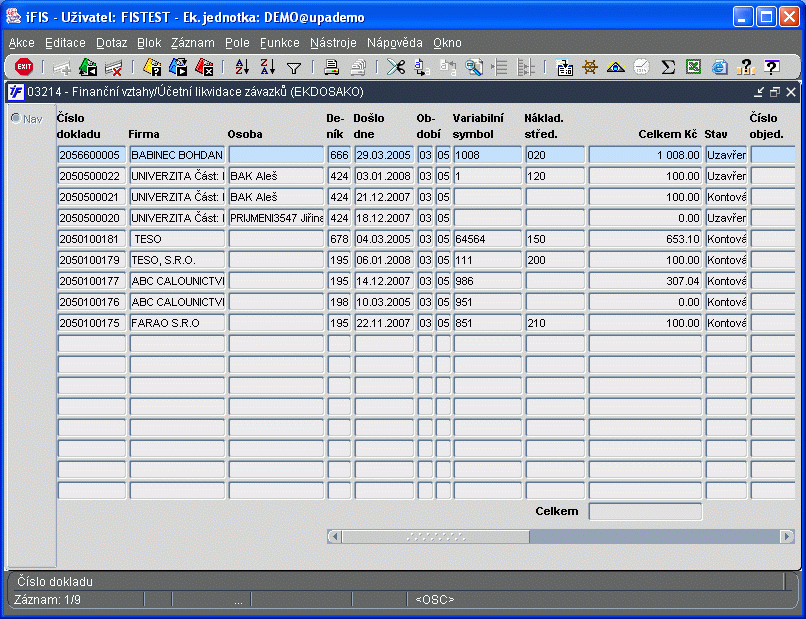Screen dimensions: 806x619
Task: Click the greyed multiple-print icon
Action: tap(358, 67)
